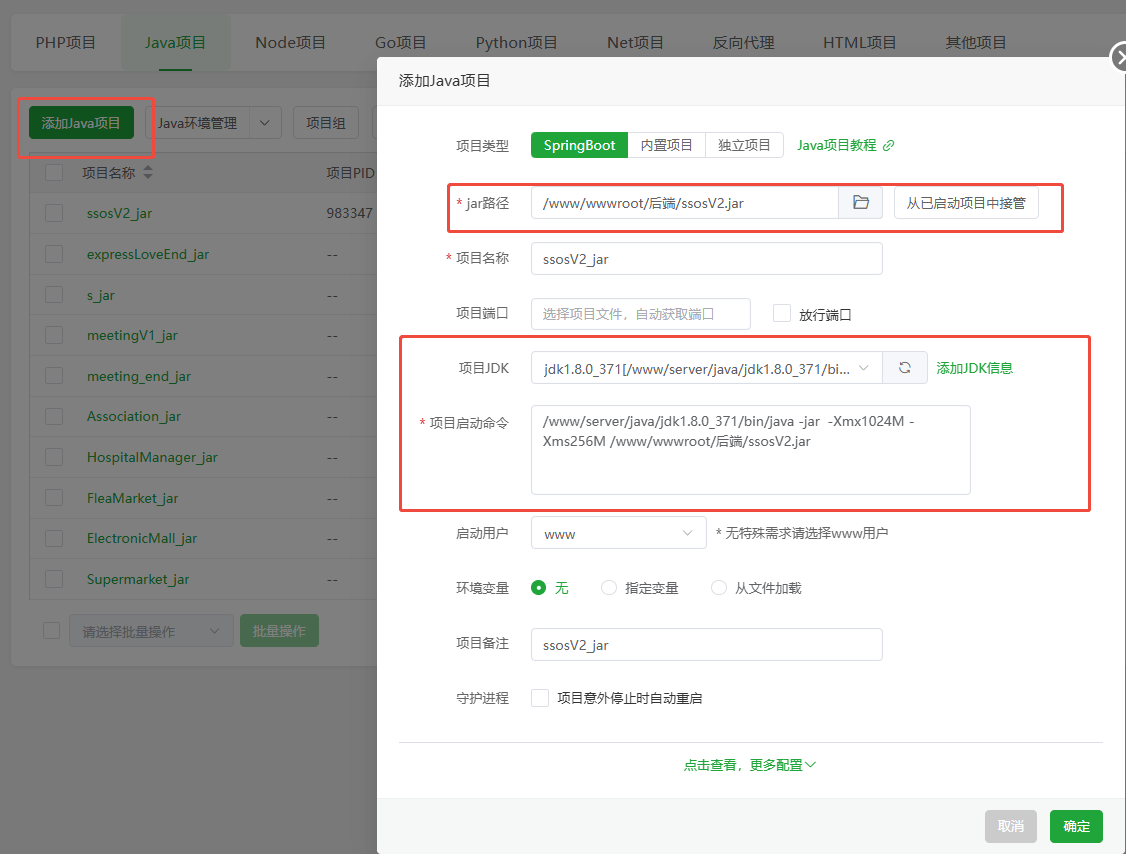This screenshot has height=854, width=1126.
Task: Expand Java环境管理 dropdown arrow
Action: [265, 123]
